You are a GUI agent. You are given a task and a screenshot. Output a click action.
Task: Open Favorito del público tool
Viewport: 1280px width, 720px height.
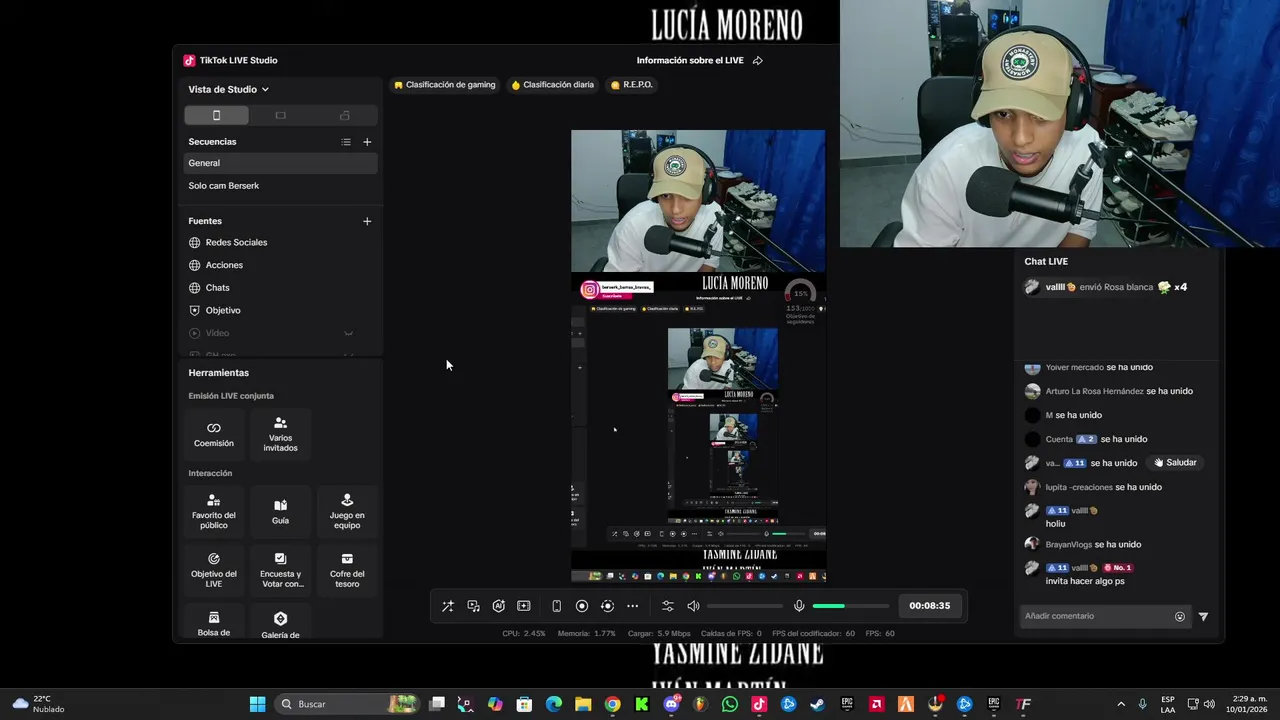point(214,512)
